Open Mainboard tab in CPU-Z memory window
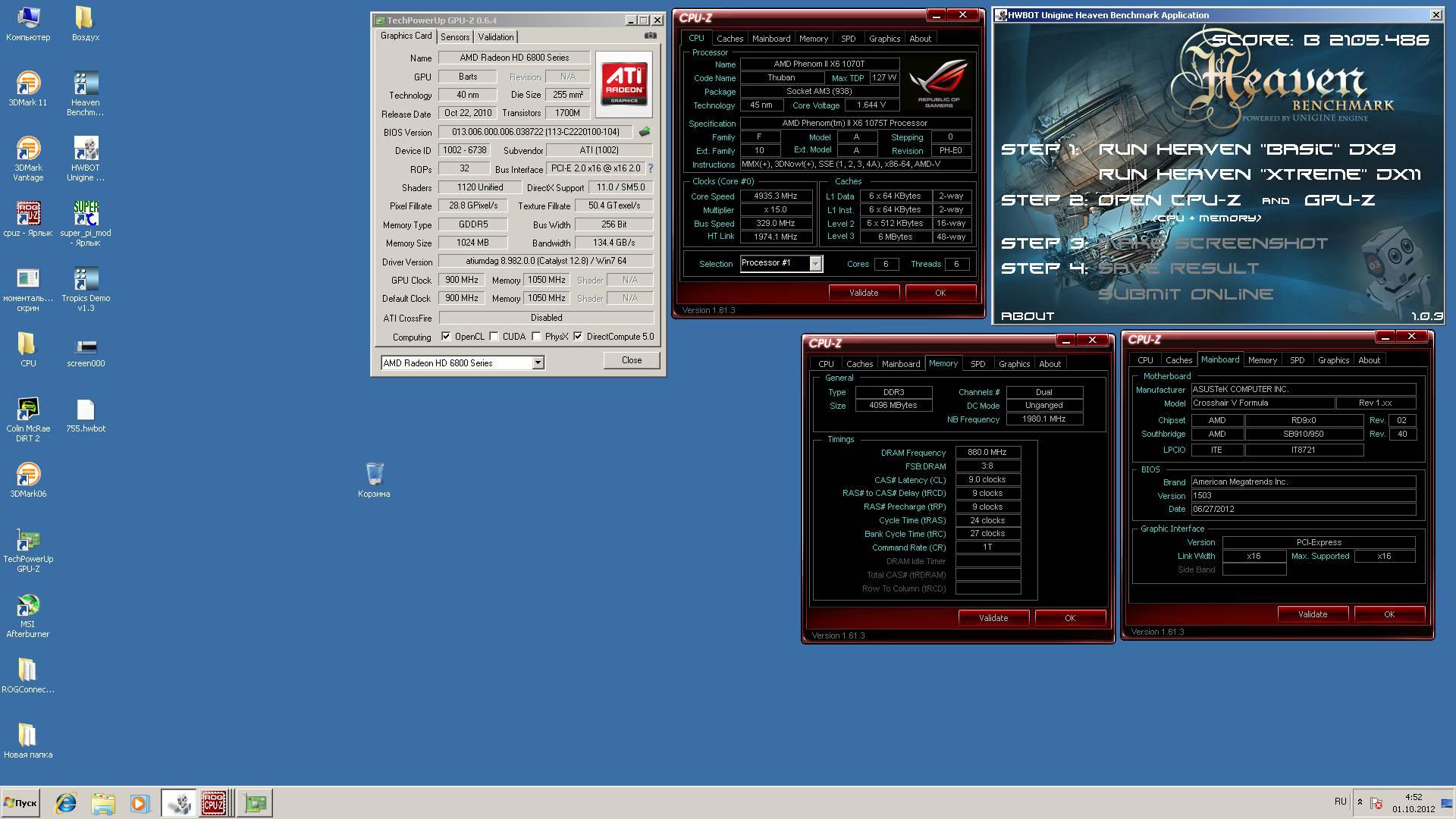The image size is (1456, 819). [900, 364]
